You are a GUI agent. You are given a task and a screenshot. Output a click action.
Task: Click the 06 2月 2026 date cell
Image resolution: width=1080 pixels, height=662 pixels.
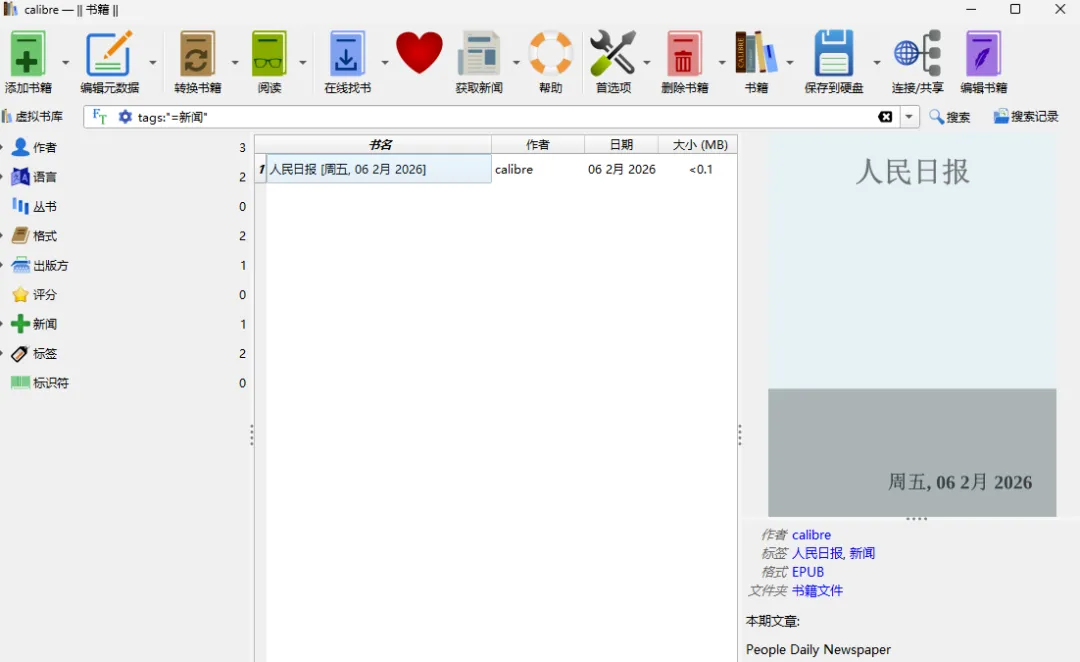pyautogui.click(x=621, y=169)
